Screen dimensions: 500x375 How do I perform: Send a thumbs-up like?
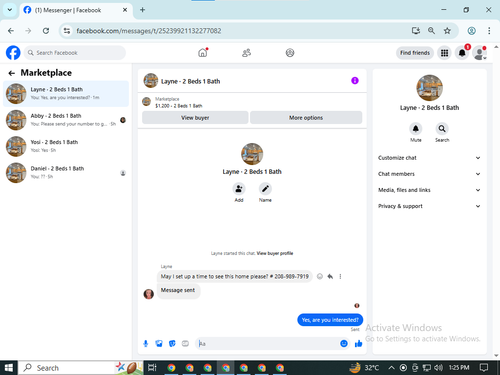(359, 344)
